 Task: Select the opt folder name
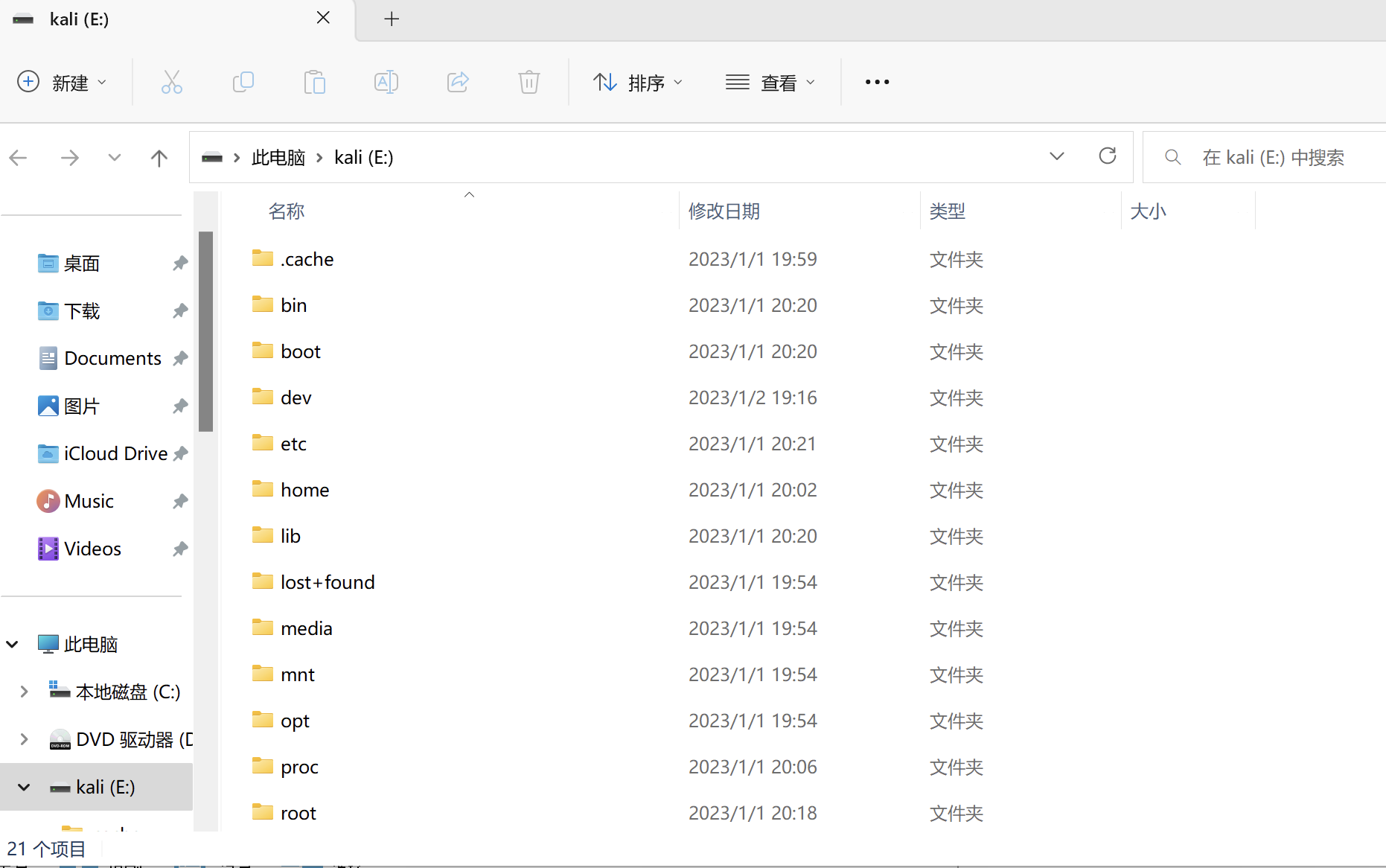(295, 720)
